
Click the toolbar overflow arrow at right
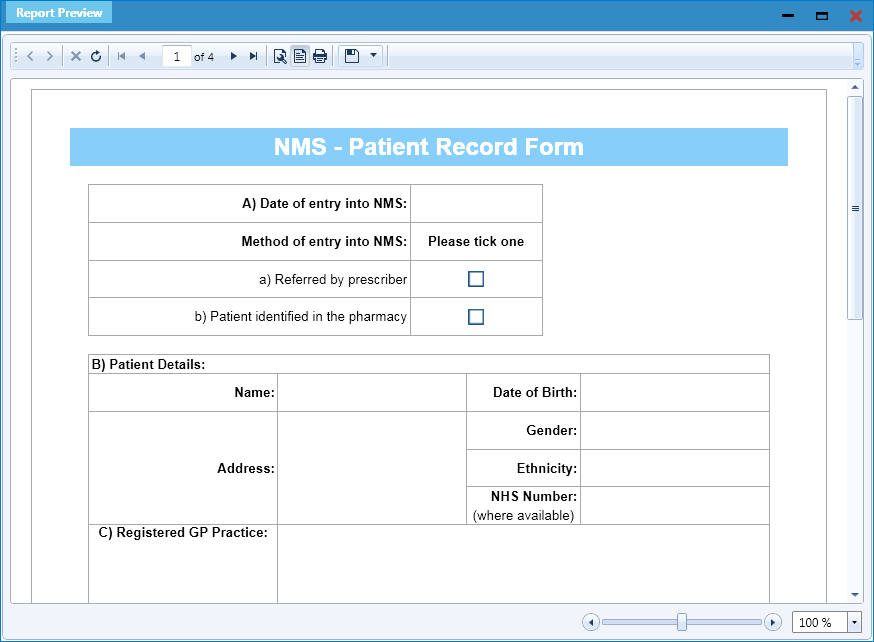[857, 63]
